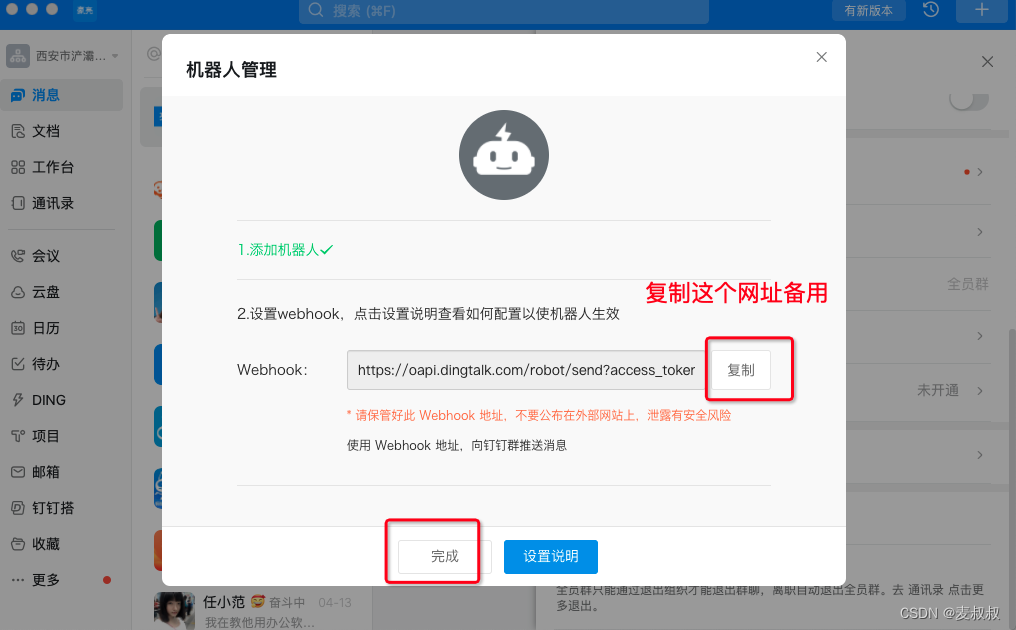Open the history clock icon

click(931, 10)
